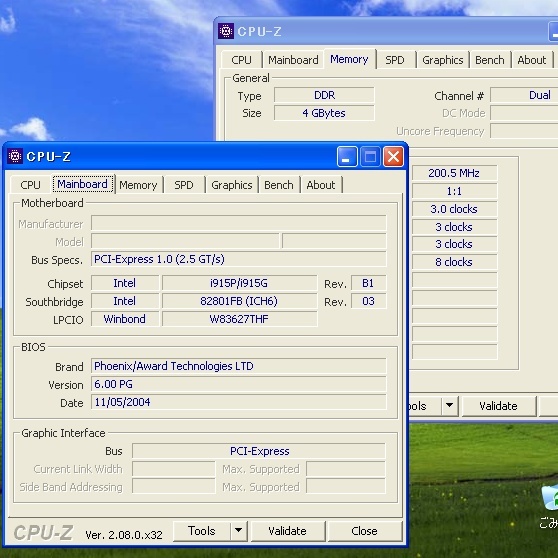Click the Close button in front window
Viewport: 558px width, 558px height.
(x=364, y=531)
